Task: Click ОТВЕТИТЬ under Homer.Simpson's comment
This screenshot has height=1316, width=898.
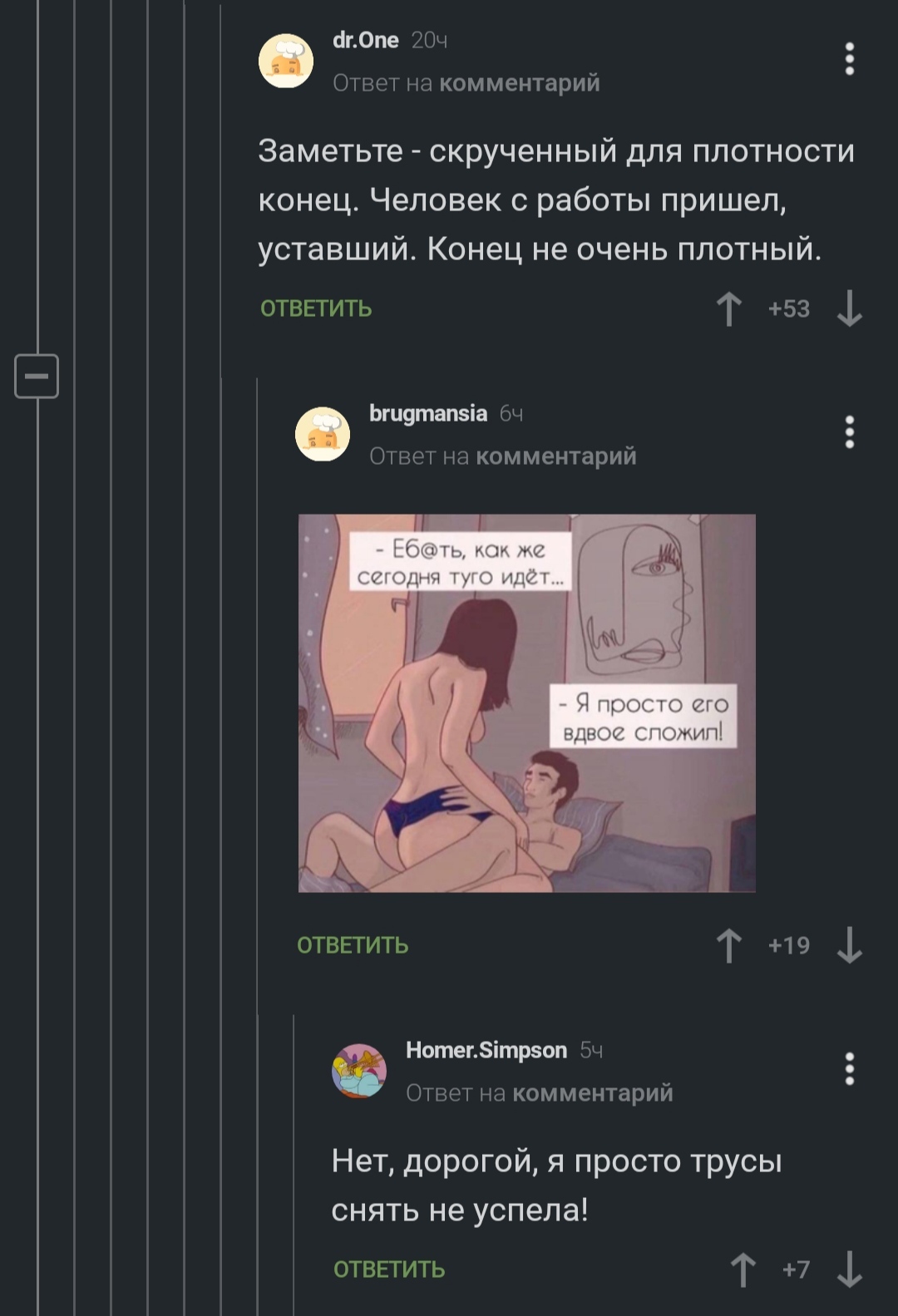Action: 389,1269
